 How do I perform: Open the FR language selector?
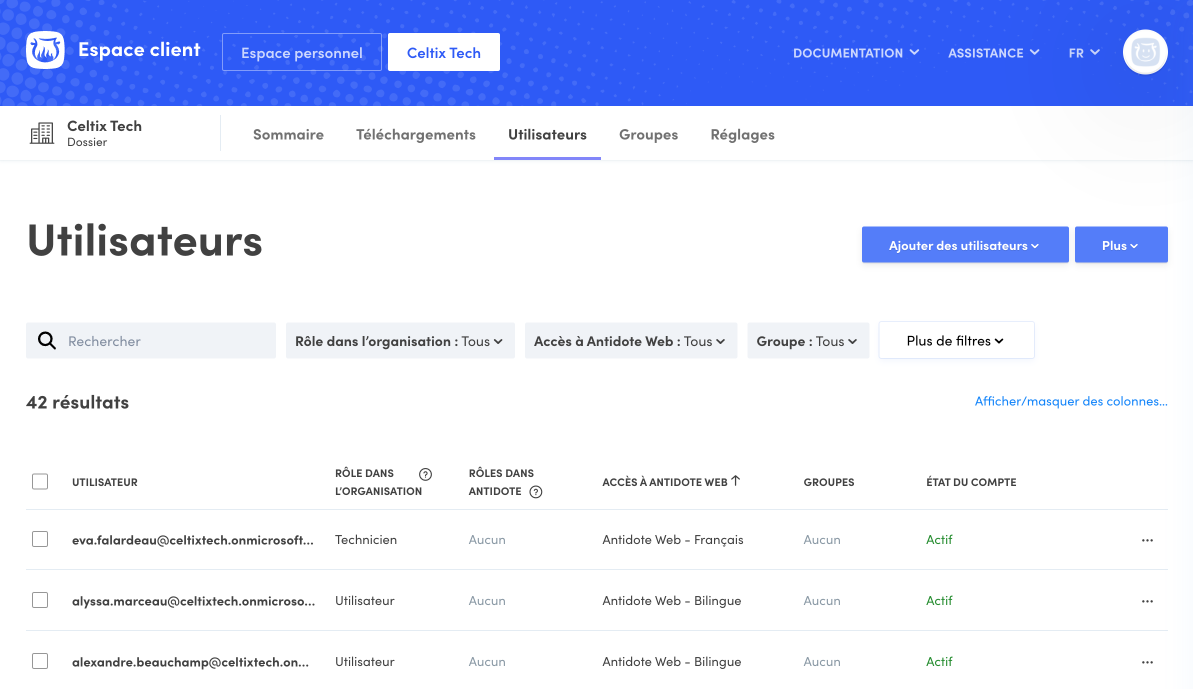point(1084,52)
